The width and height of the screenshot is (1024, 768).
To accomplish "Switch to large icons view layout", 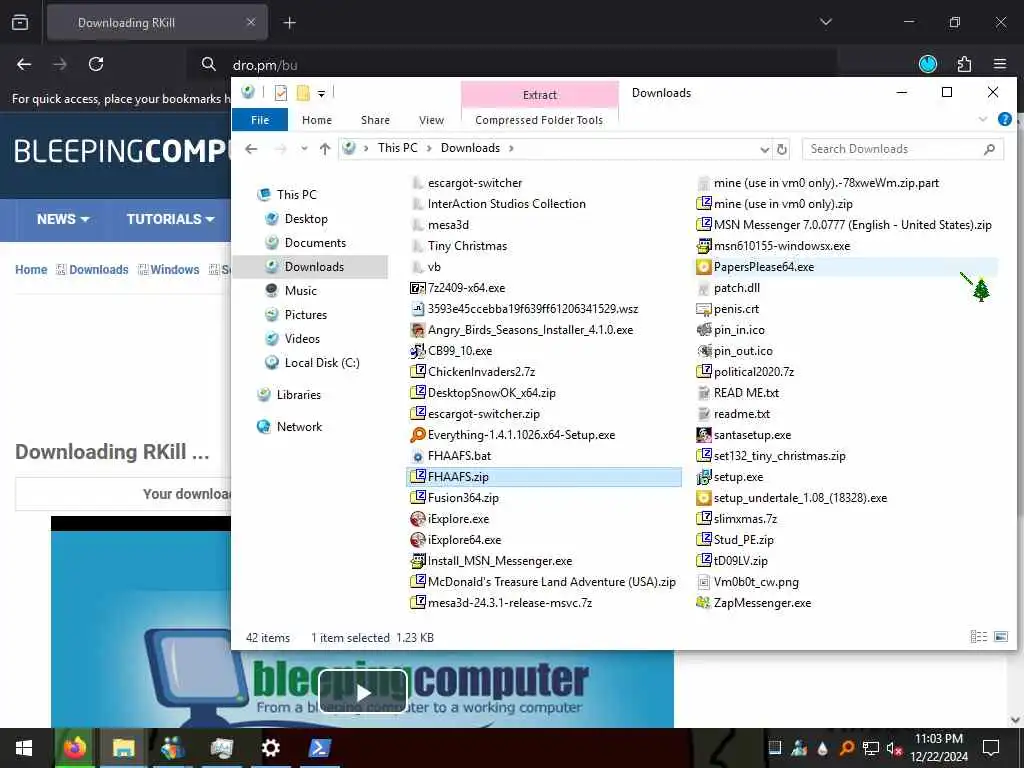I will 1000,637.
